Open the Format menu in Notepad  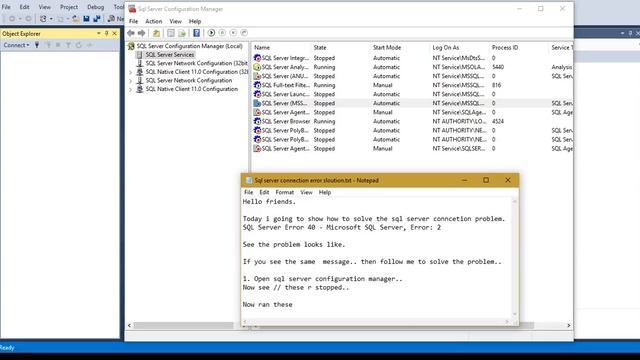284,192
